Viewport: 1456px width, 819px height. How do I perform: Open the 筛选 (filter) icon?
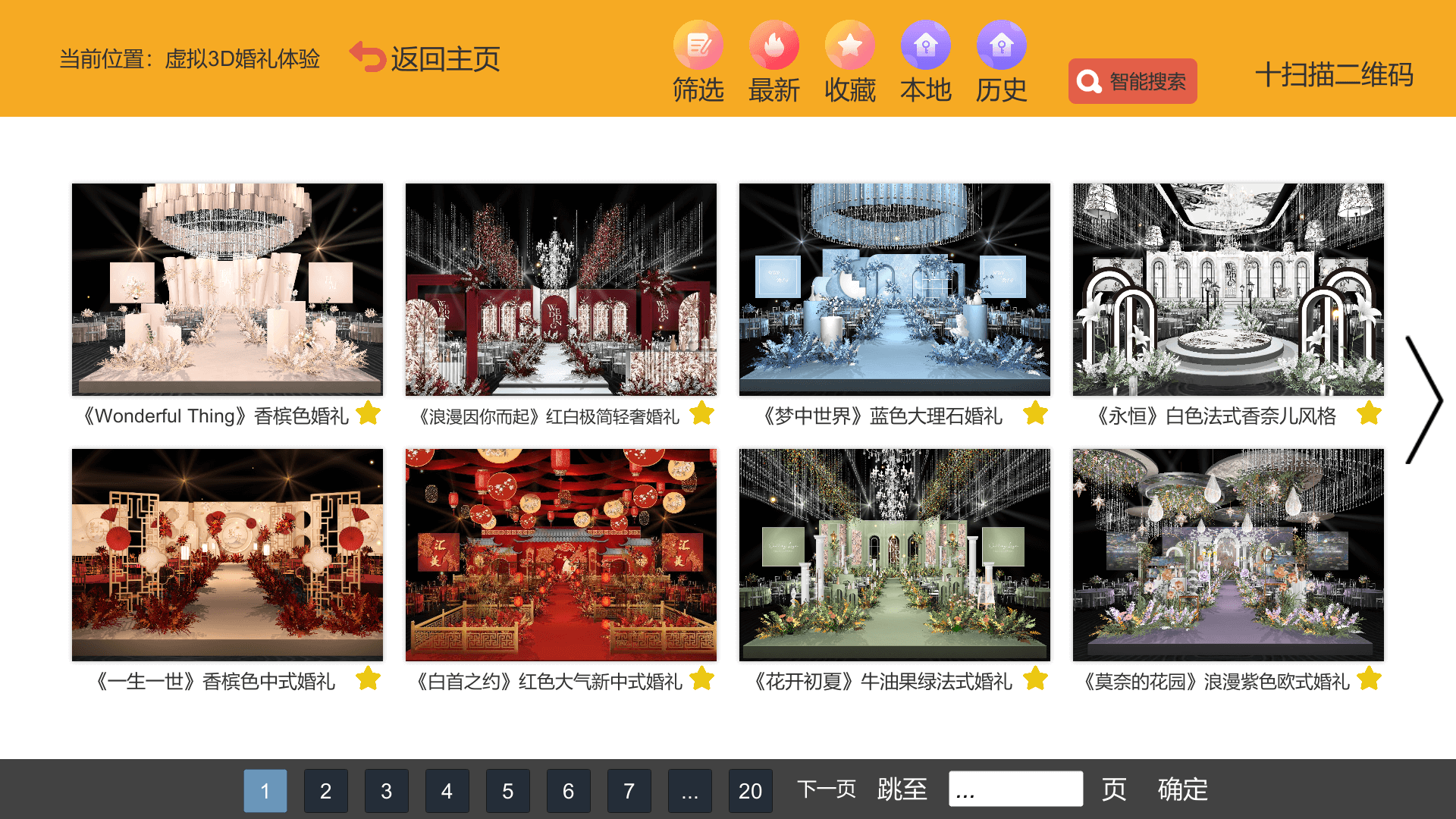point(698,45)
